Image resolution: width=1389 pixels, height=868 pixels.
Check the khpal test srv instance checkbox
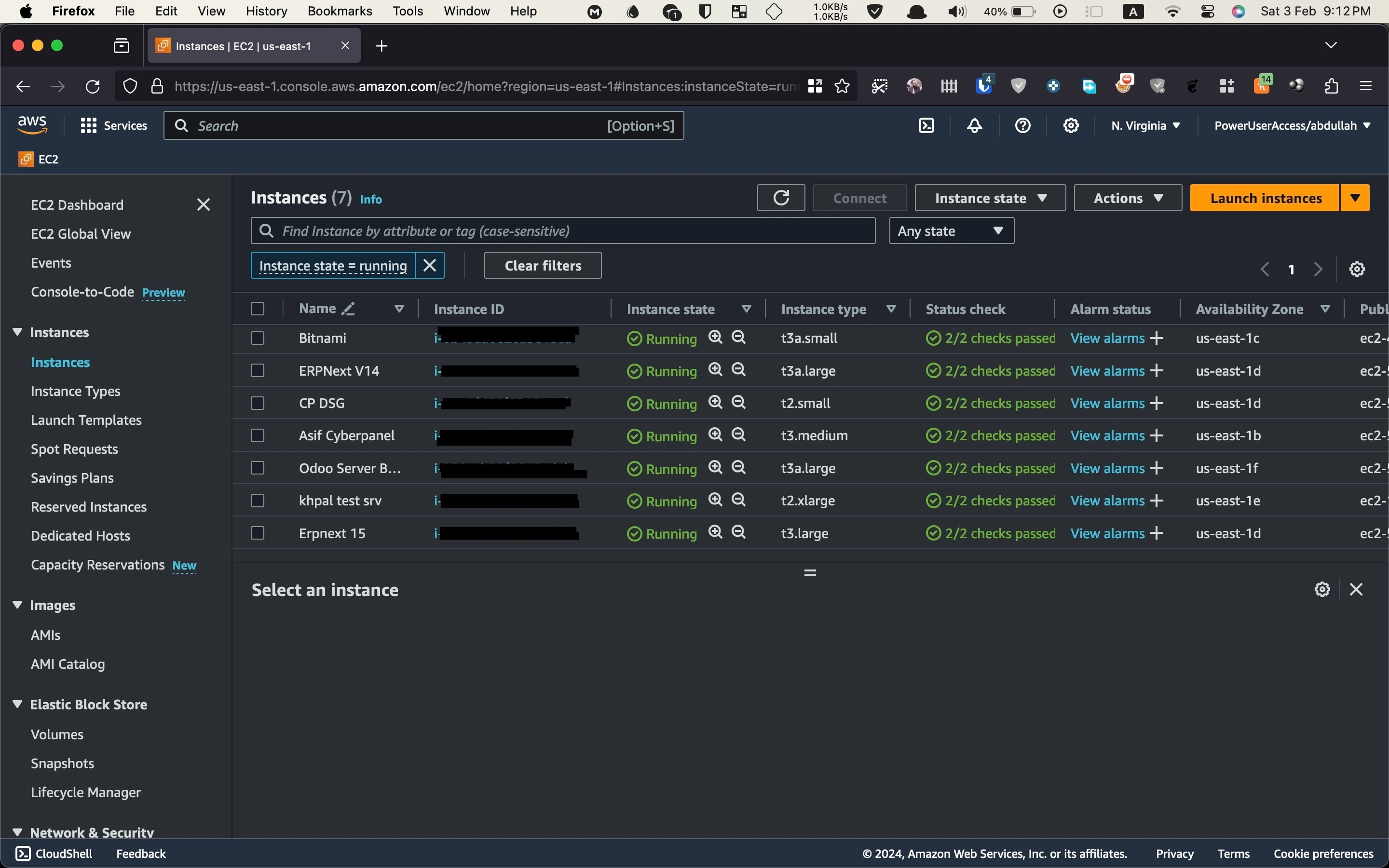(x=258, y=501)
